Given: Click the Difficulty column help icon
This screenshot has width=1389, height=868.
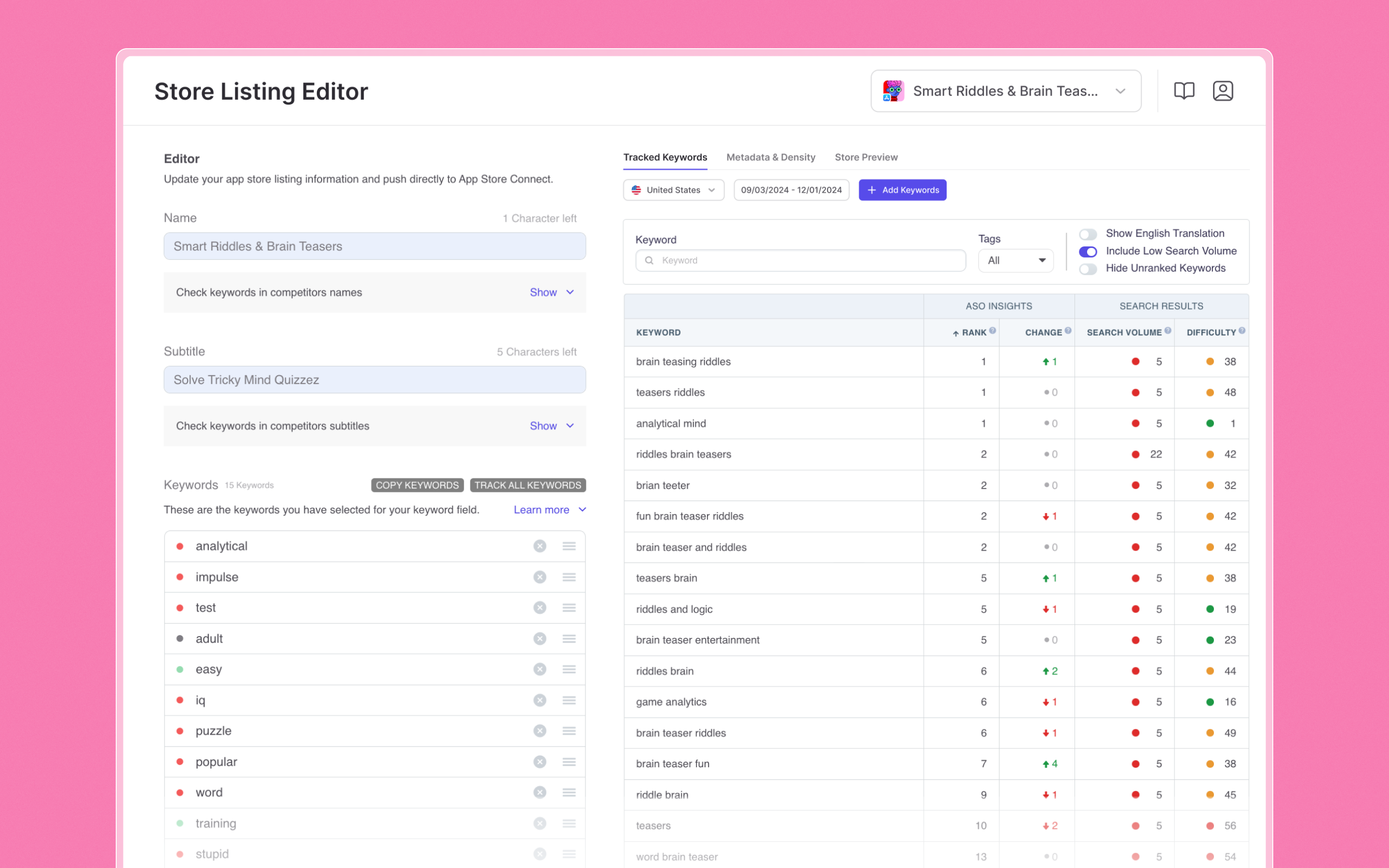Looking at the screenshot, I should click(1241, 331).
